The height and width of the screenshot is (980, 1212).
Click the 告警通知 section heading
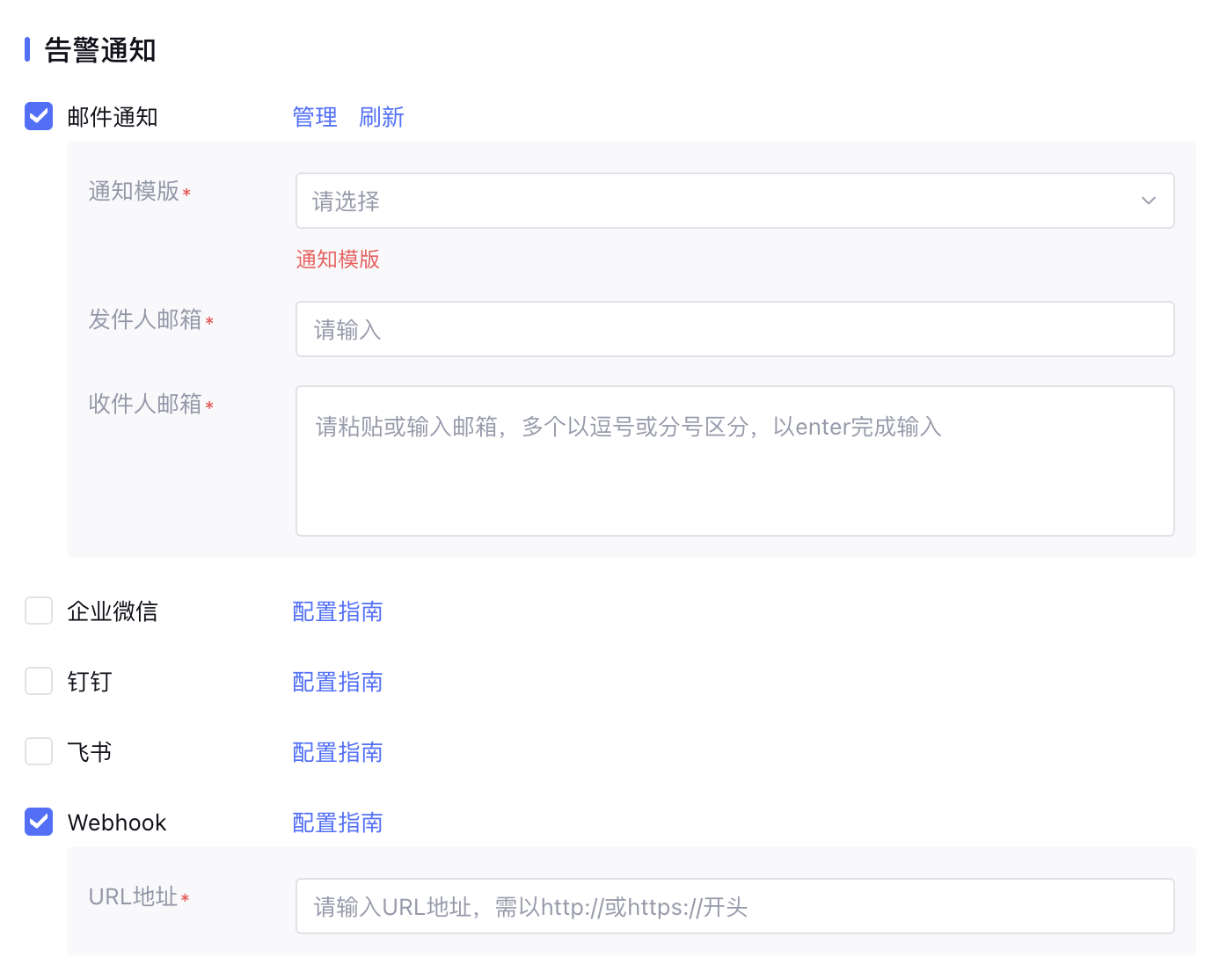tap(100, 50)
